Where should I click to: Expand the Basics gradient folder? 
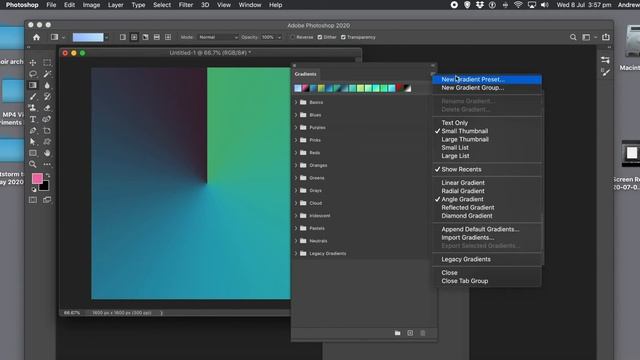pos(296,102)
